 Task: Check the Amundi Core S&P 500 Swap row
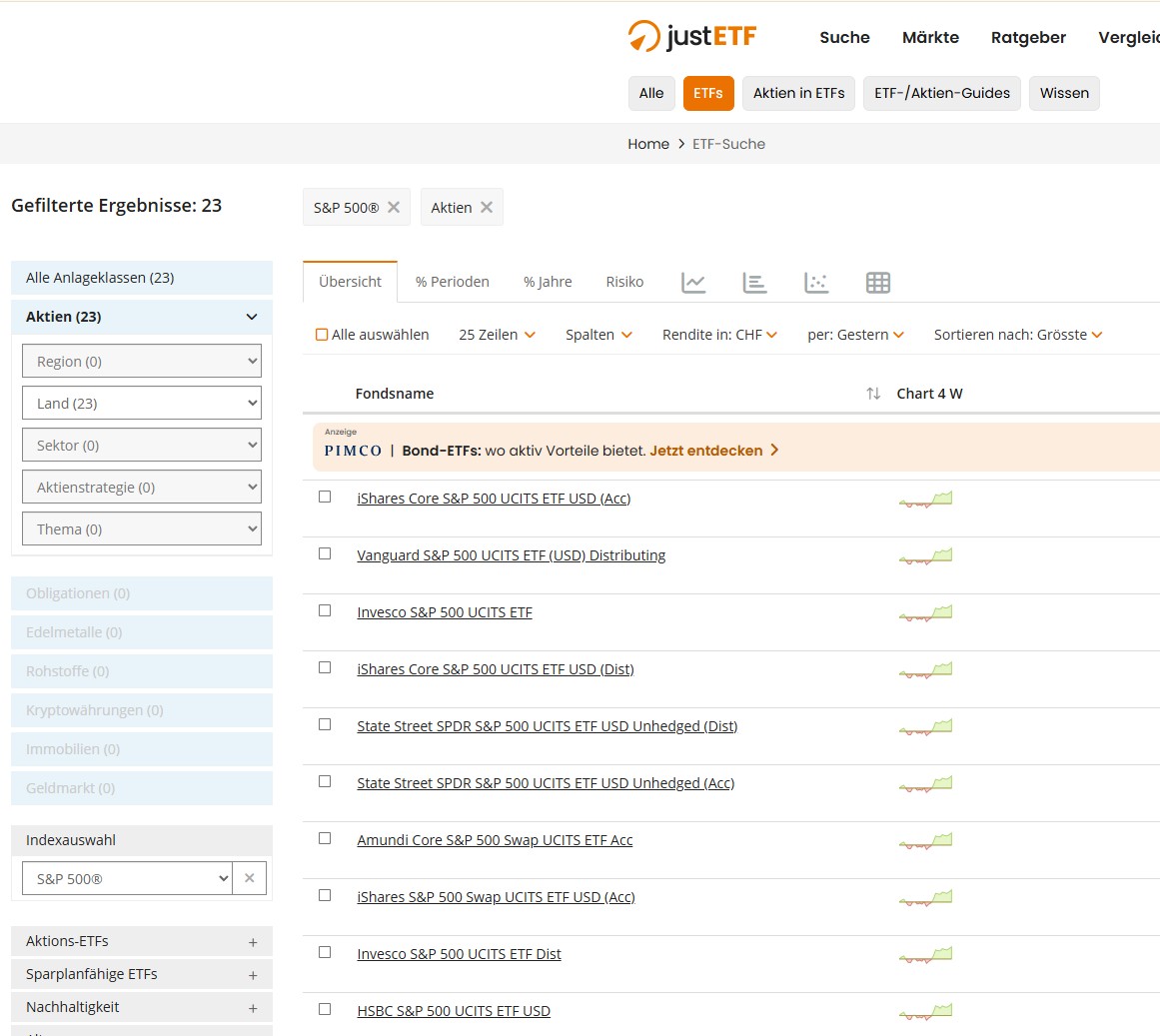coord(325,838)
